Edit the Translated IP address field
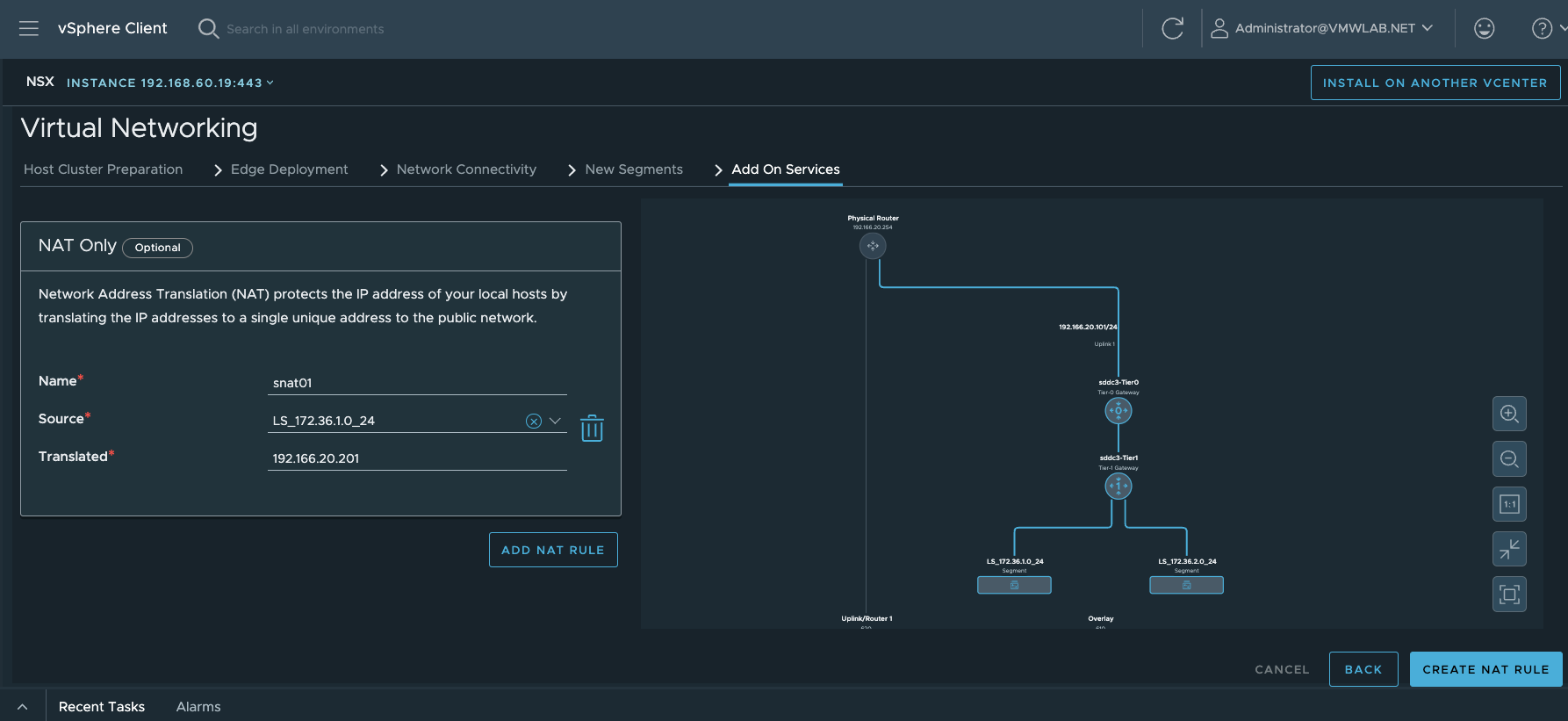1568x721 pixels. coord(417,458)
